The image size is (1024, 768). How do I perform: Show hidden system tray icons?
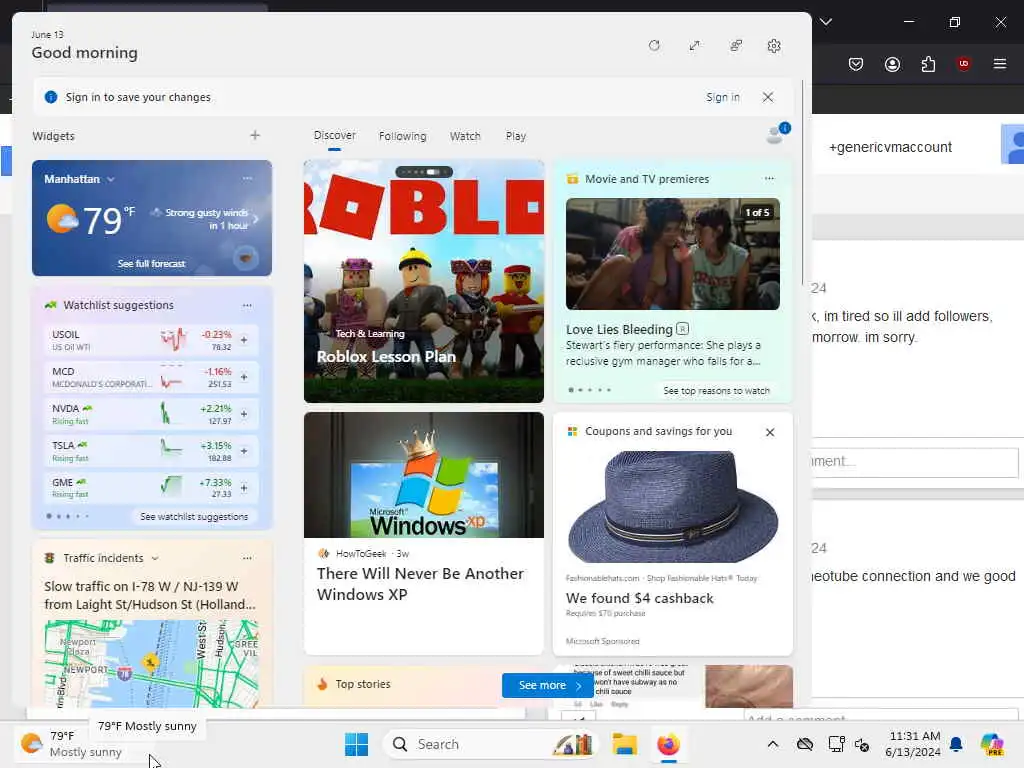click(773, 744)
